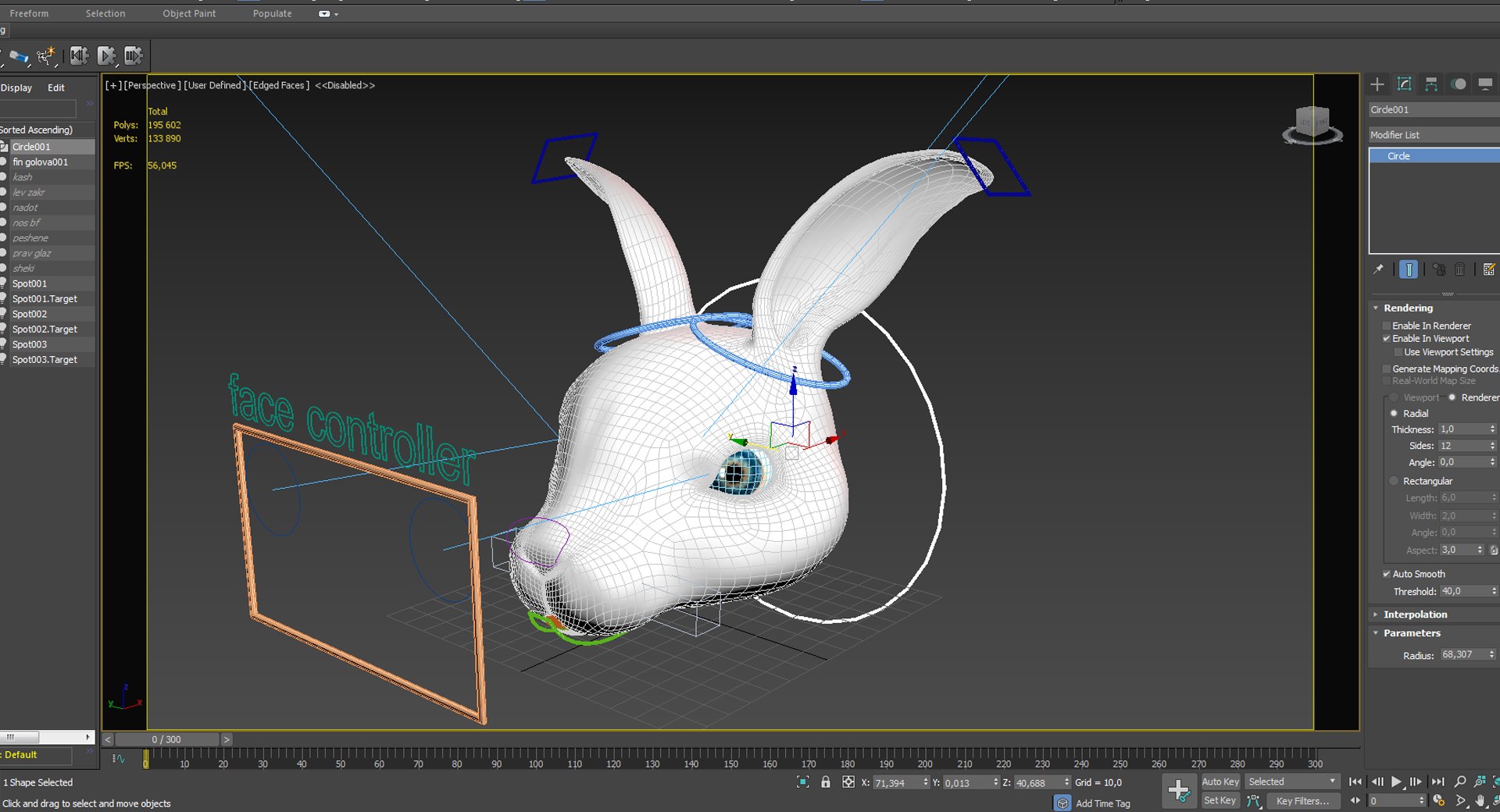
Task: Toggle Auto Smooth checkbox
Action: pyautogui.click(x=1387, y=574)
